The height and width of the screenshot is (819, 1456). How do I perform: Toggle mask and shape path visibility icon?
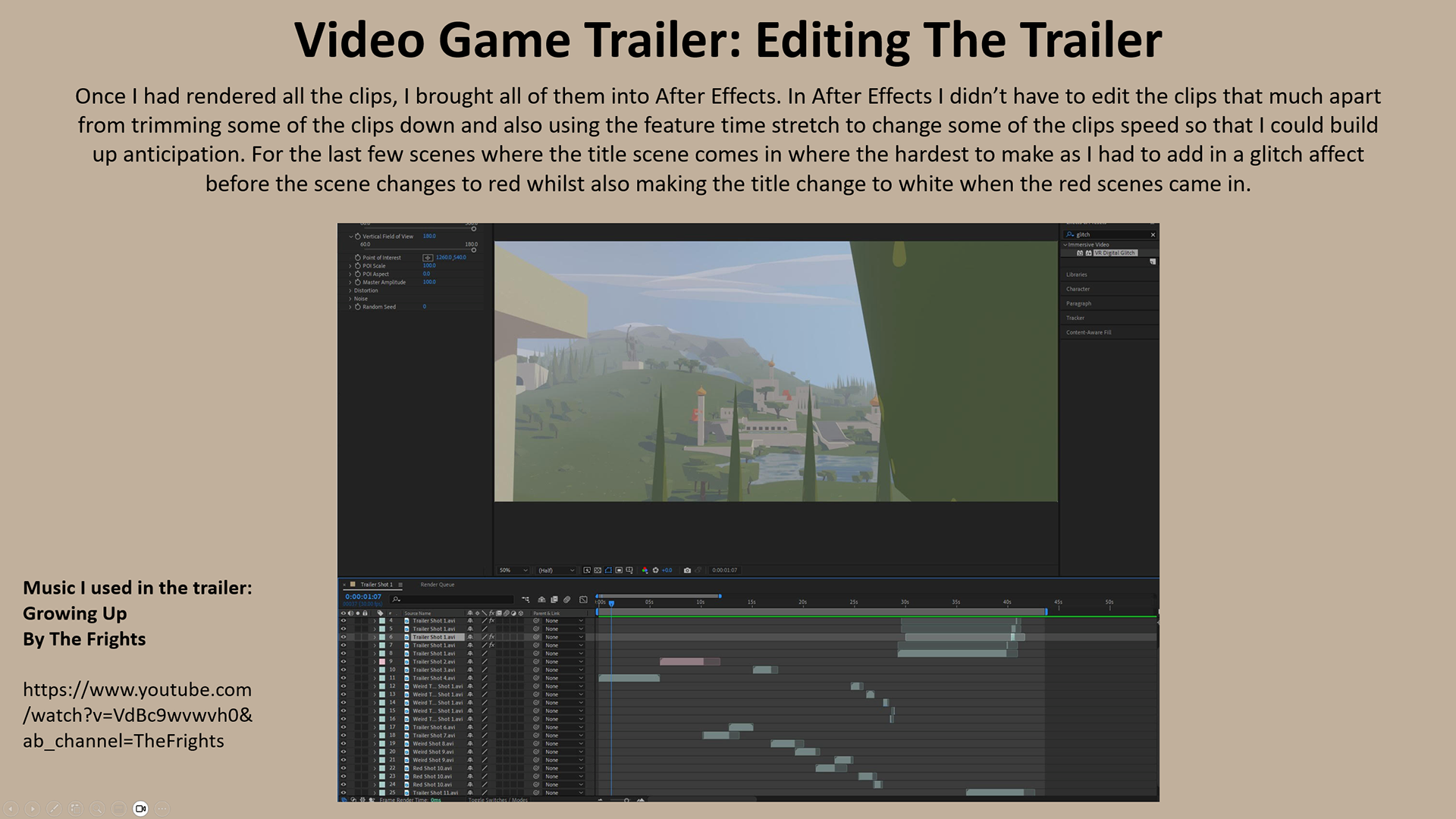tap(608, 570)
